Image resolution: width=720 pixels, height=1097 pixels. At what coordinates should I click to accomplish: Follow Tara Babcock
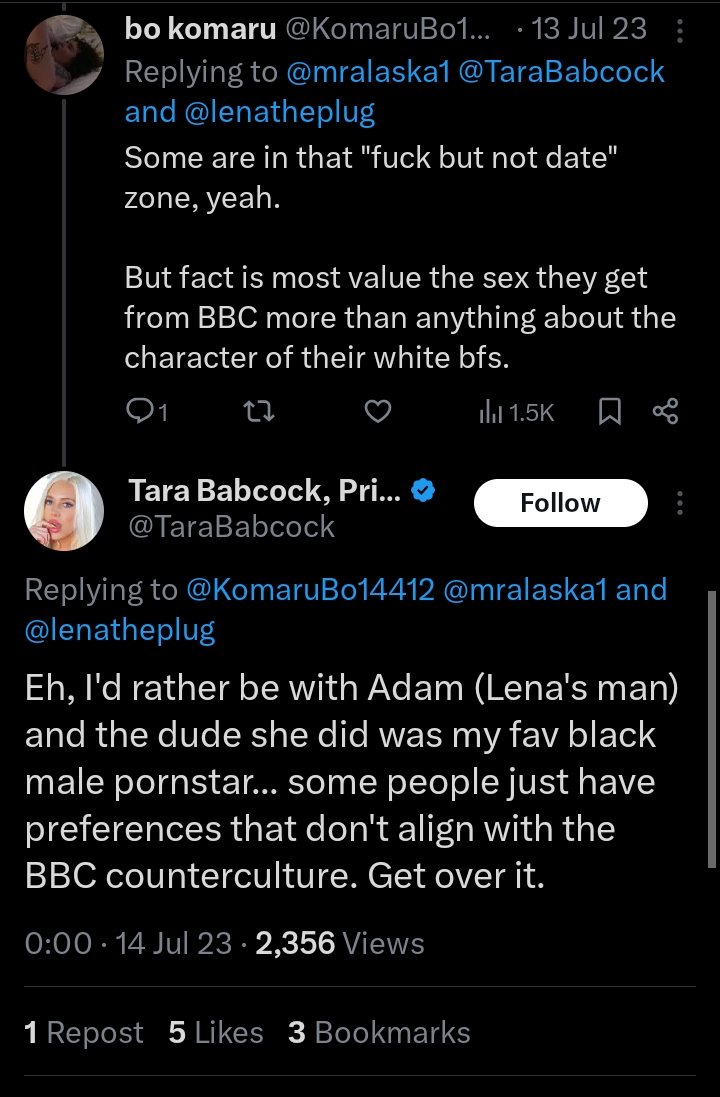[560, 502]
